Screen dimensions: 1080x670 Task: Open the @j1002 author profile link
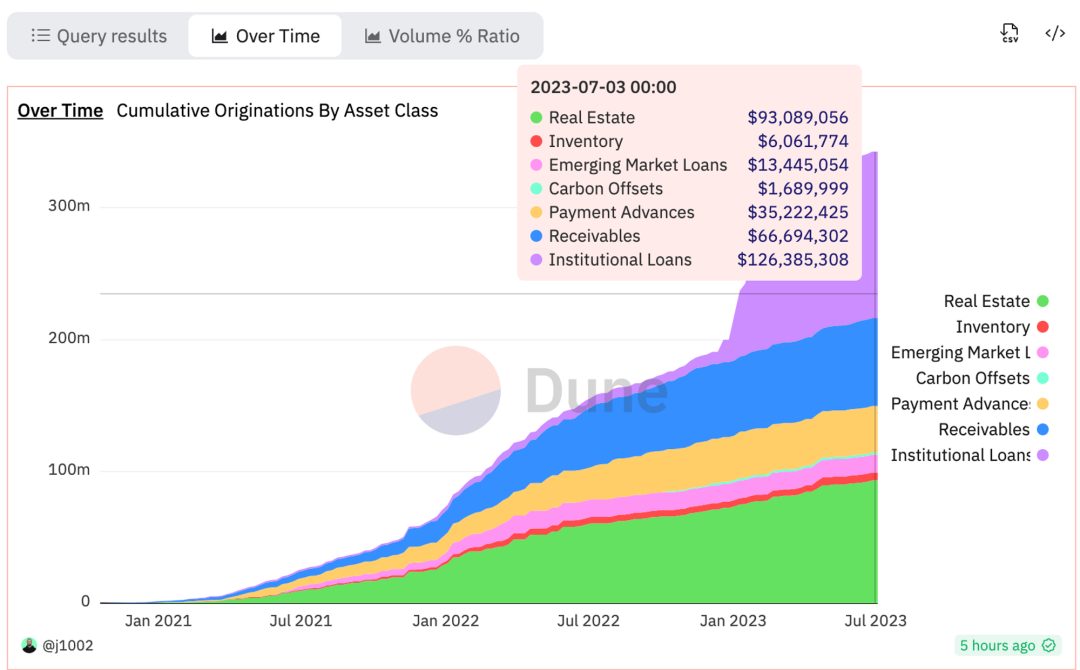point(68,645)
